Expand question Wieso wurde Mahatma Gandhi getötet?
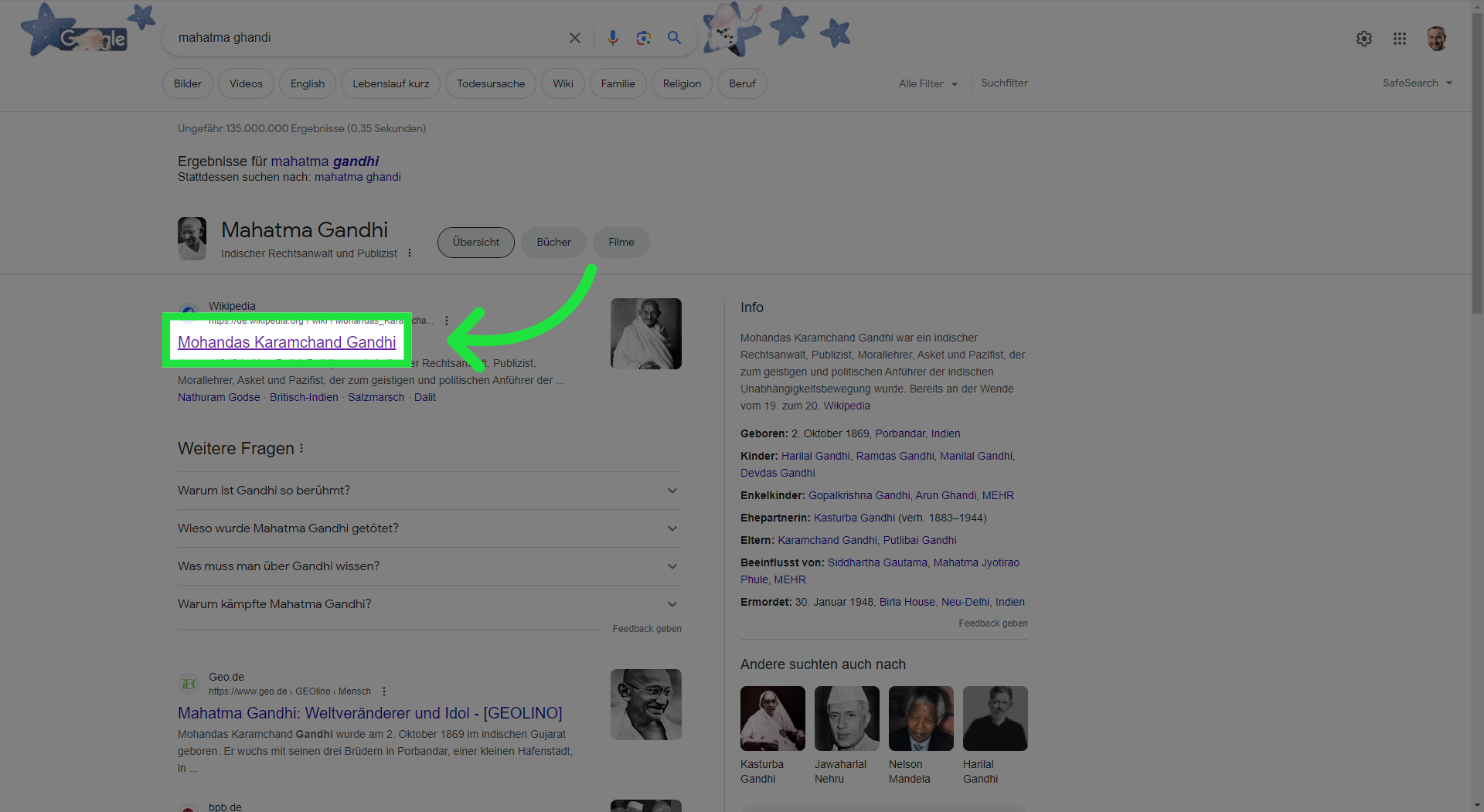This screenshot has width=1484, height=812. point(430,528)
